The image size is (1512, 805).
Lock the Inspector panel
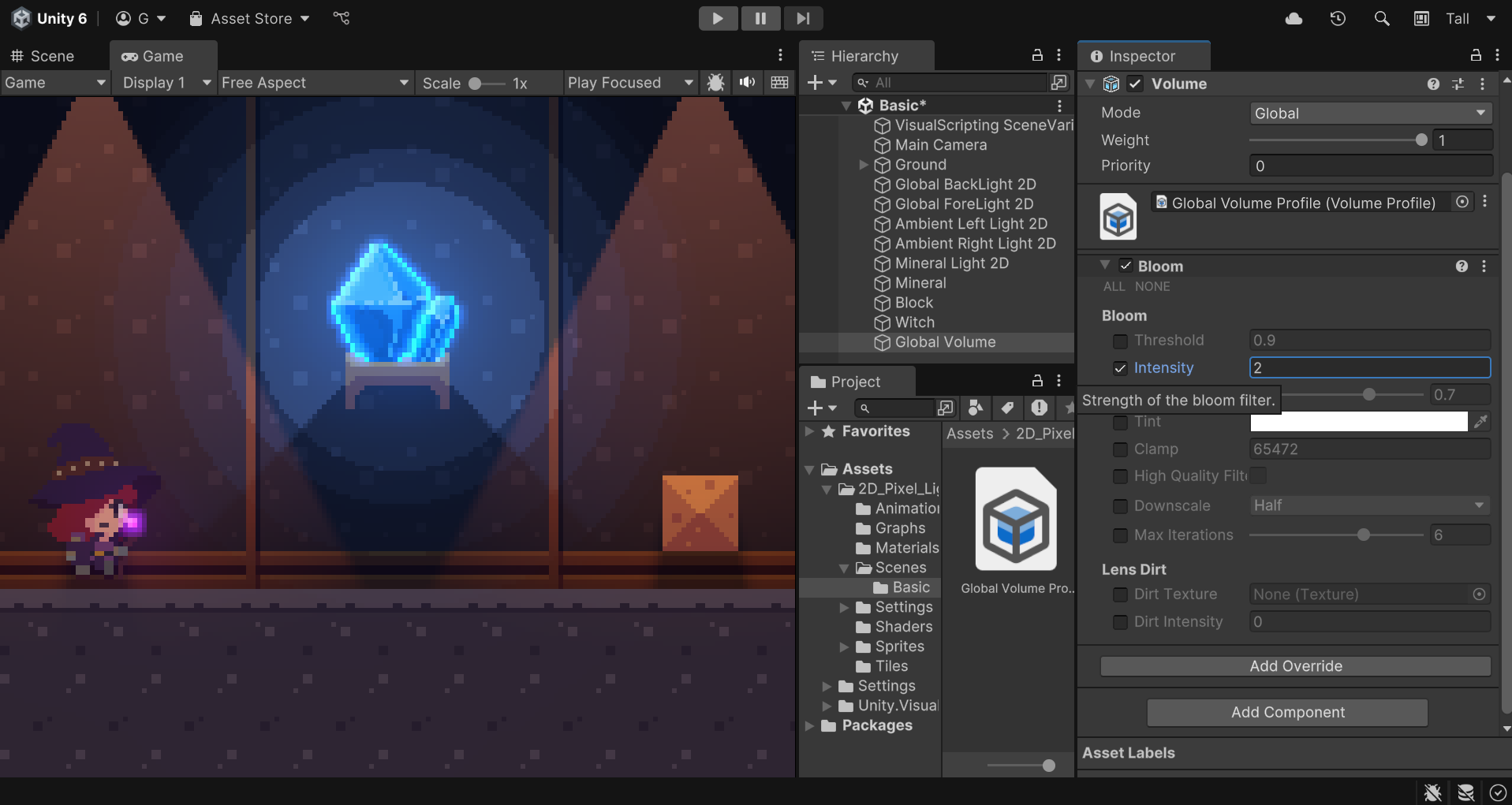1475,55
